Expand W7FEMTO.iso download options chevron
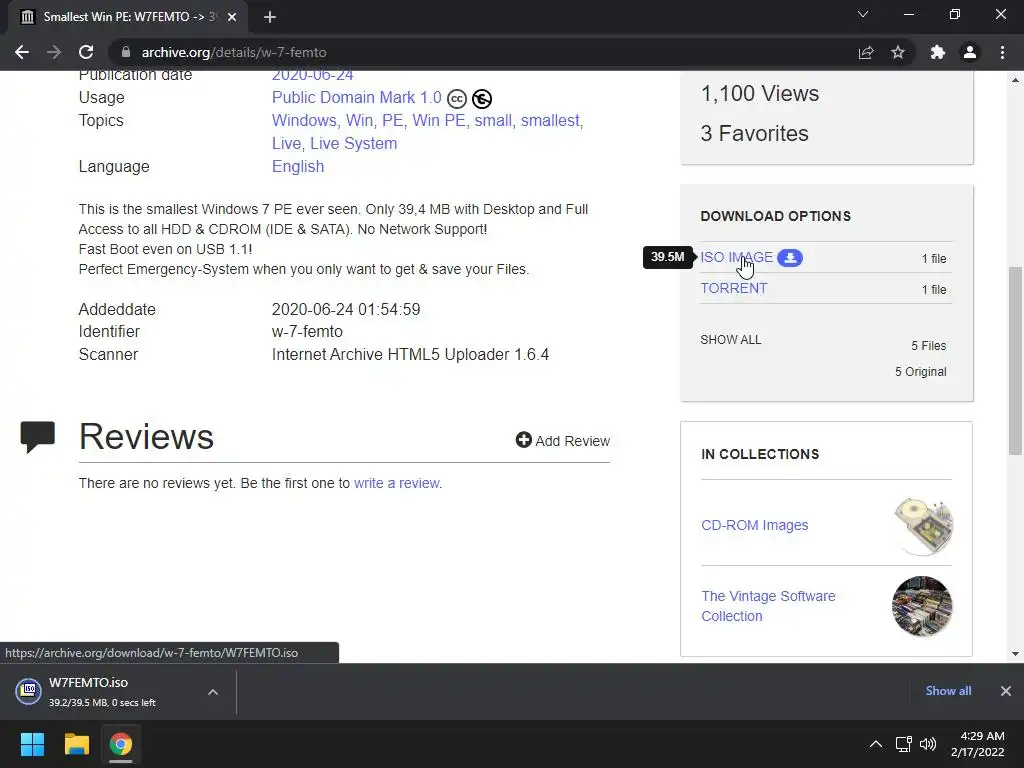 pos(213,692)
